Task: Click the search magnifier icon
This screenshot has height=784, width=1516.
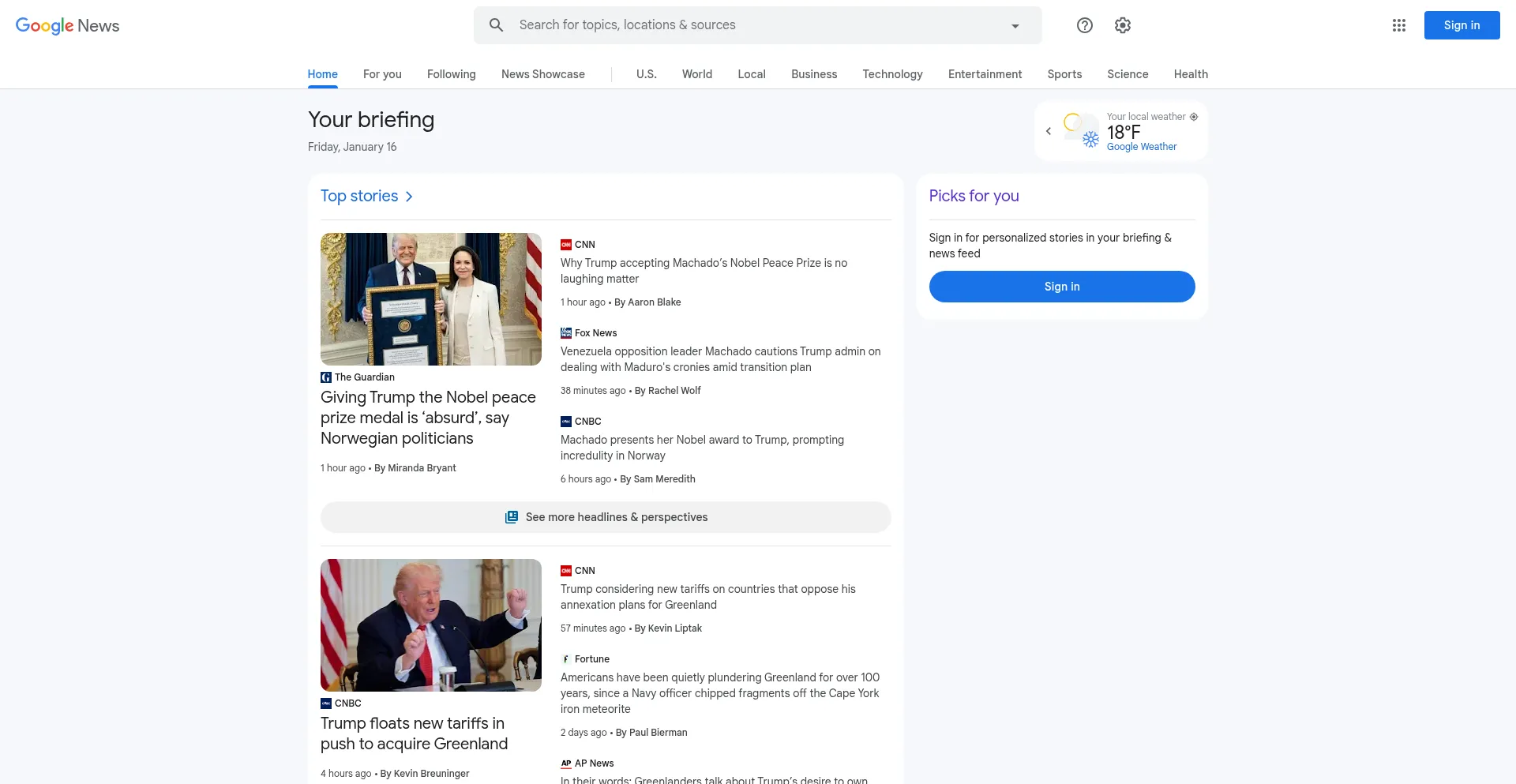Action: [496, 24]
